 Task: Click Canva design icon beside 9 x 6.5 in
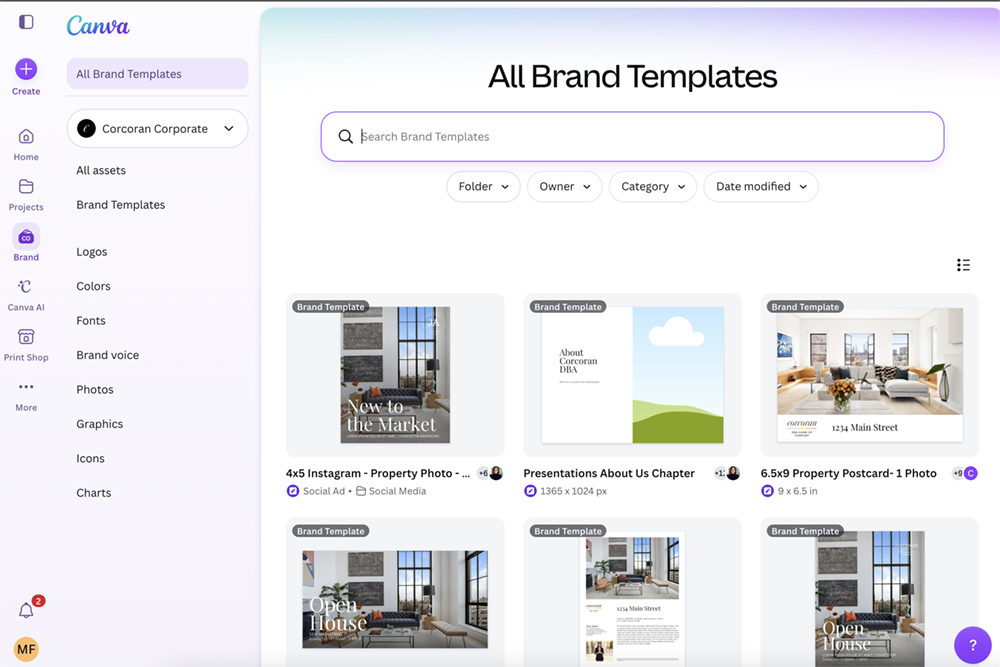(x=767, y=491)
